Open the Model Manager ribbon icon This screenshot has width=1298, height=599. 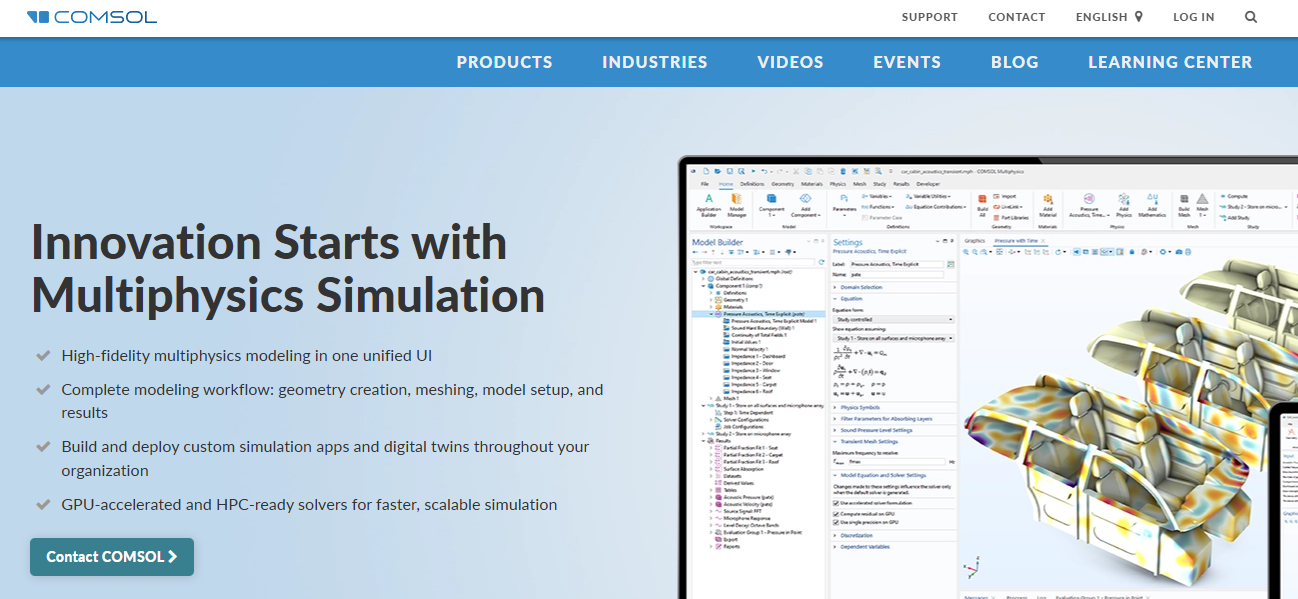[x=737, y=205]
